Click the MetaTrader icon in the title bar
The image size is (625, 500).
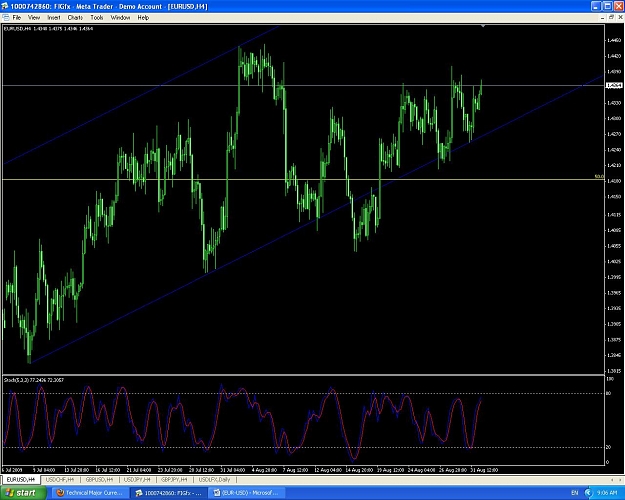click(x=5, y=6)
